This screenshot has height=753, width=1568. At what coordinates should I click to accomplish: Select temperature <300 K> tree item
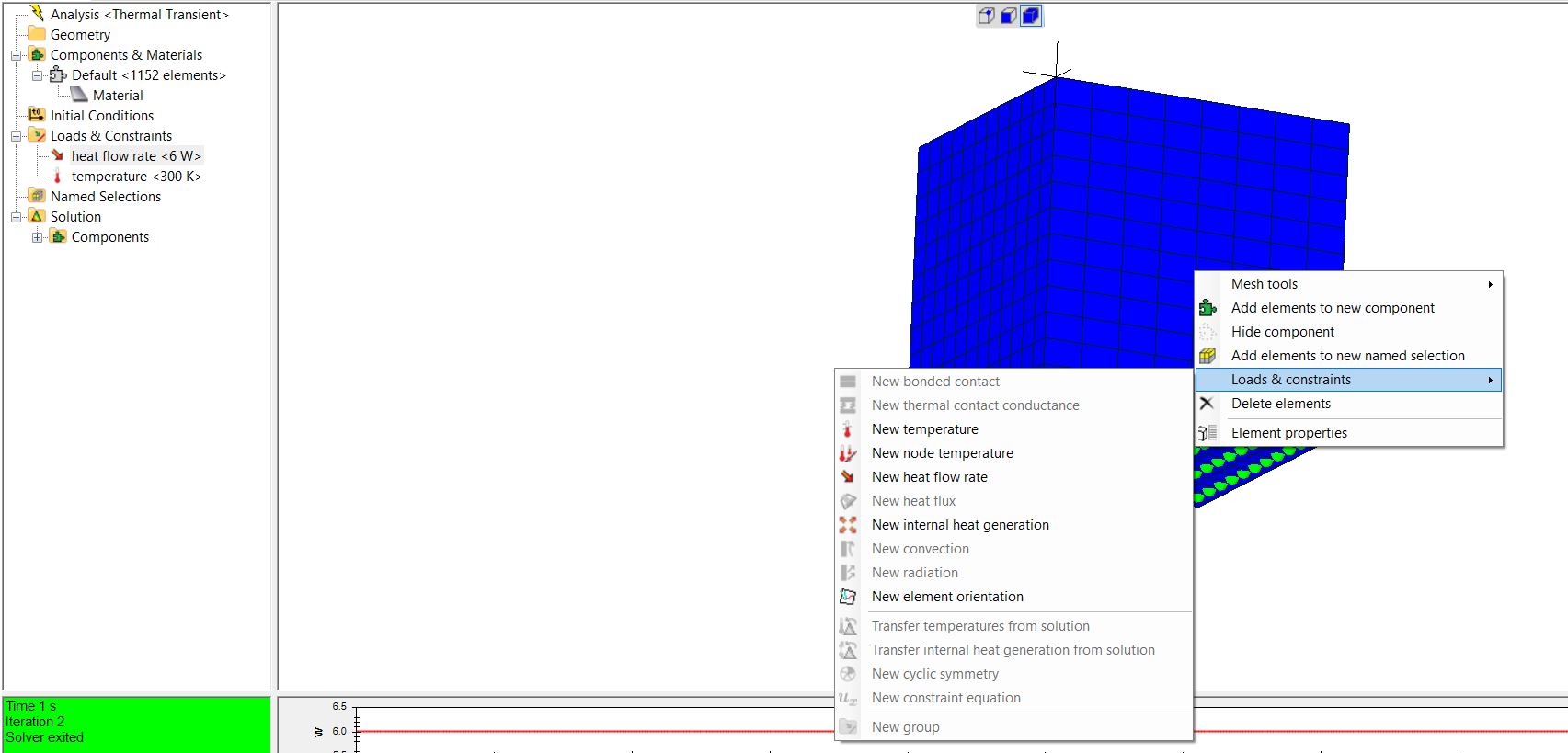(x=137, y=177)
